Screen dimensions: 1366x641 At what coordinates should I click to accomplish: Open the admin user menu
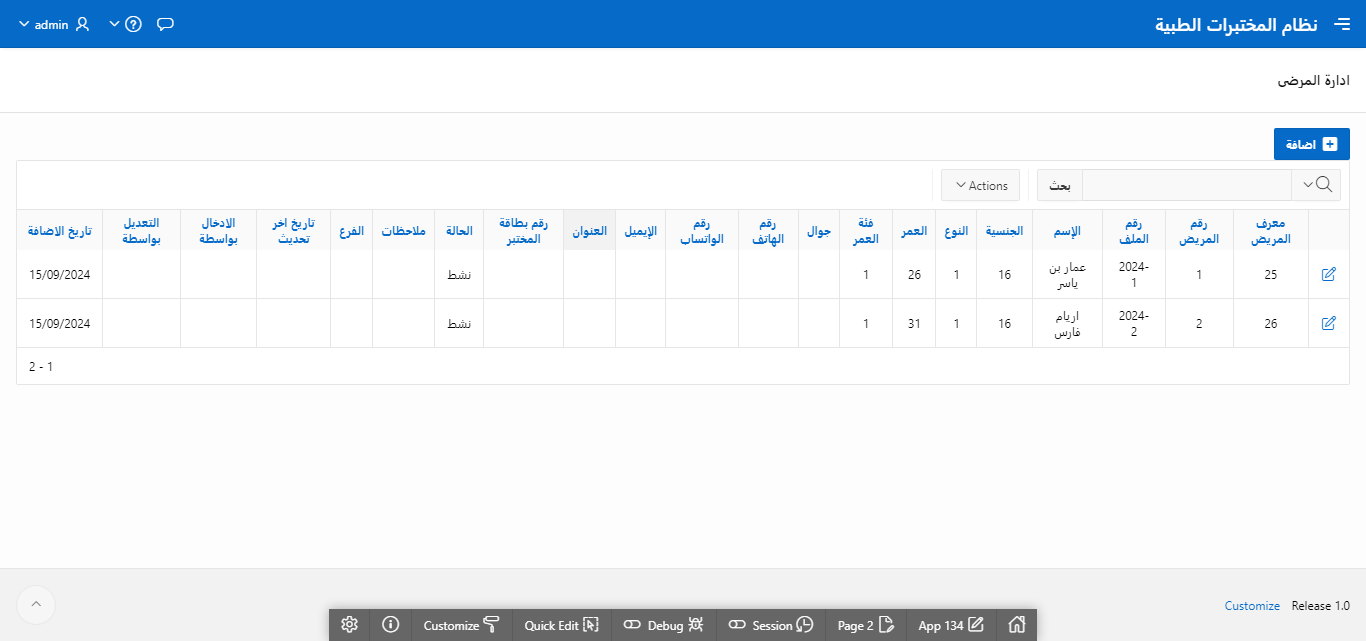tap(54, 24)
